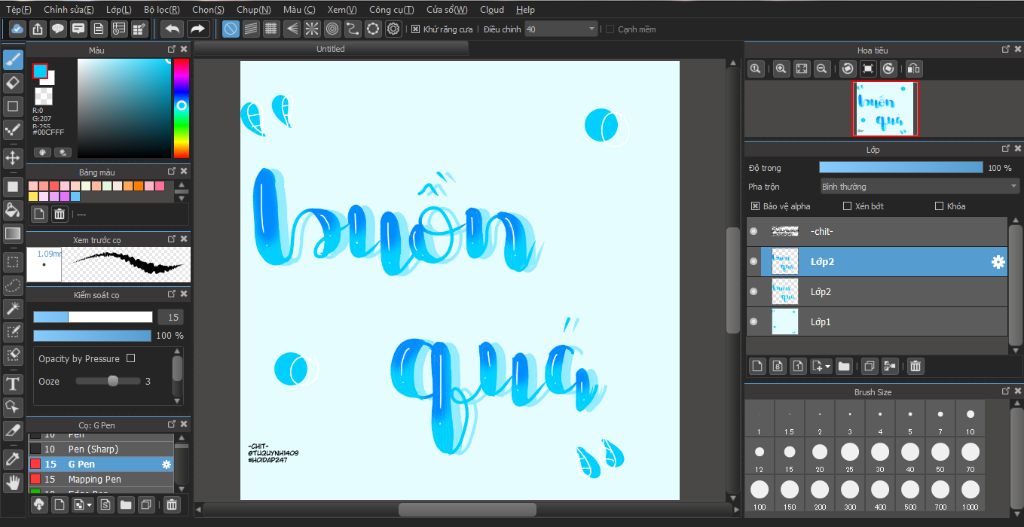Viewport: 1024px width, 527px height.
Task: Open the Cửa sổ(W) menu
Action: 447,10
